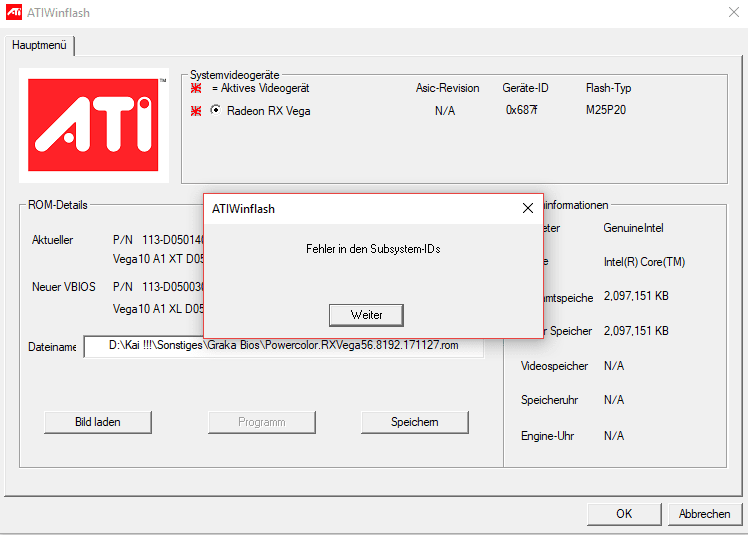
Task: Click the Geräte-ID value 0x687f
Action: [521, 110]
